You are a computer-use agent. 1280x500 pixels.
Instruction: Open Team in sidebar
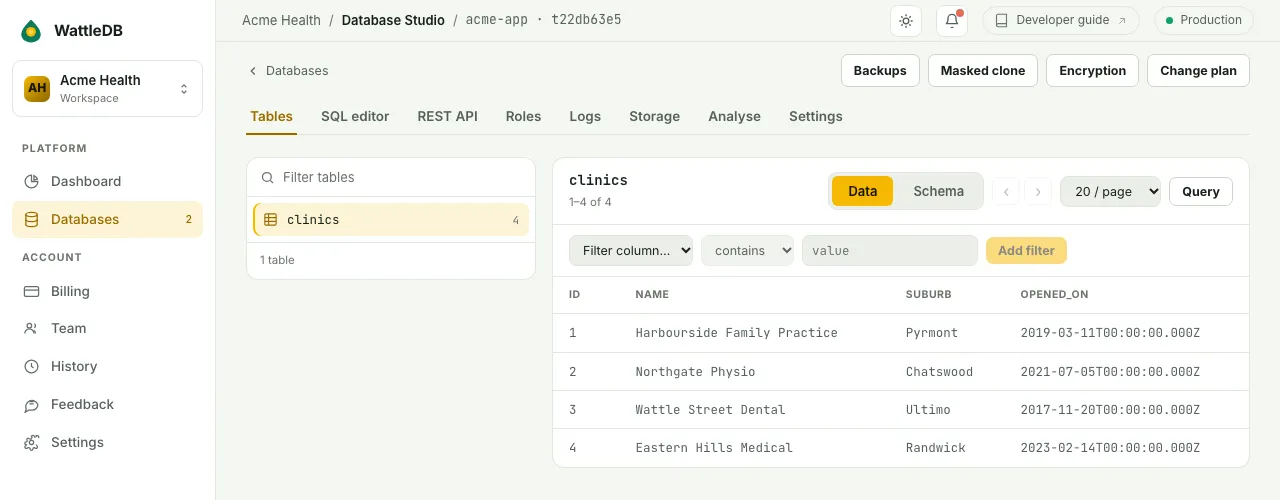(107, 328)
